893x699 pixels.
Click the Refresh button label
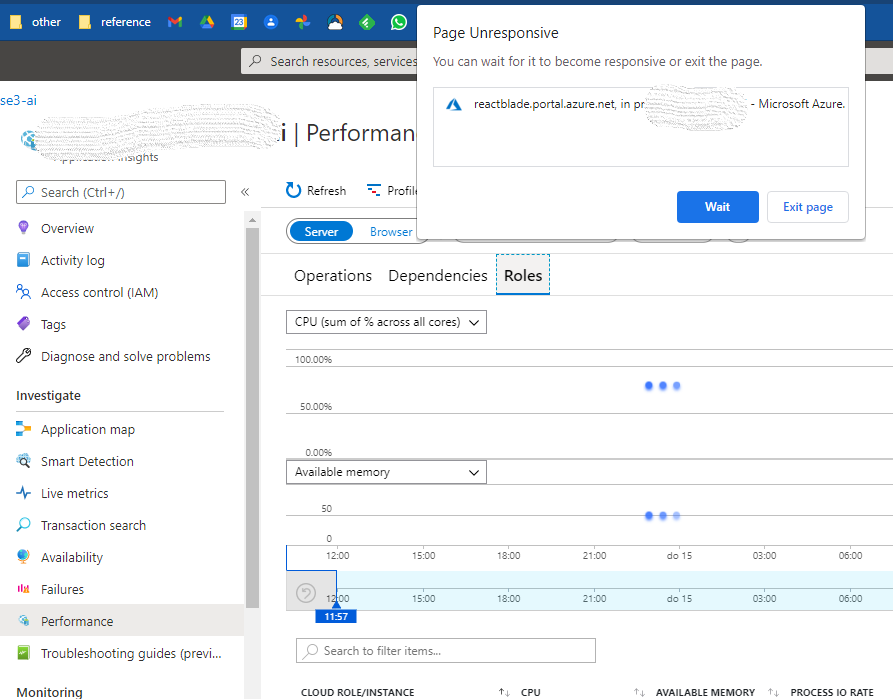pyautogui.click(x=326, y=191)
